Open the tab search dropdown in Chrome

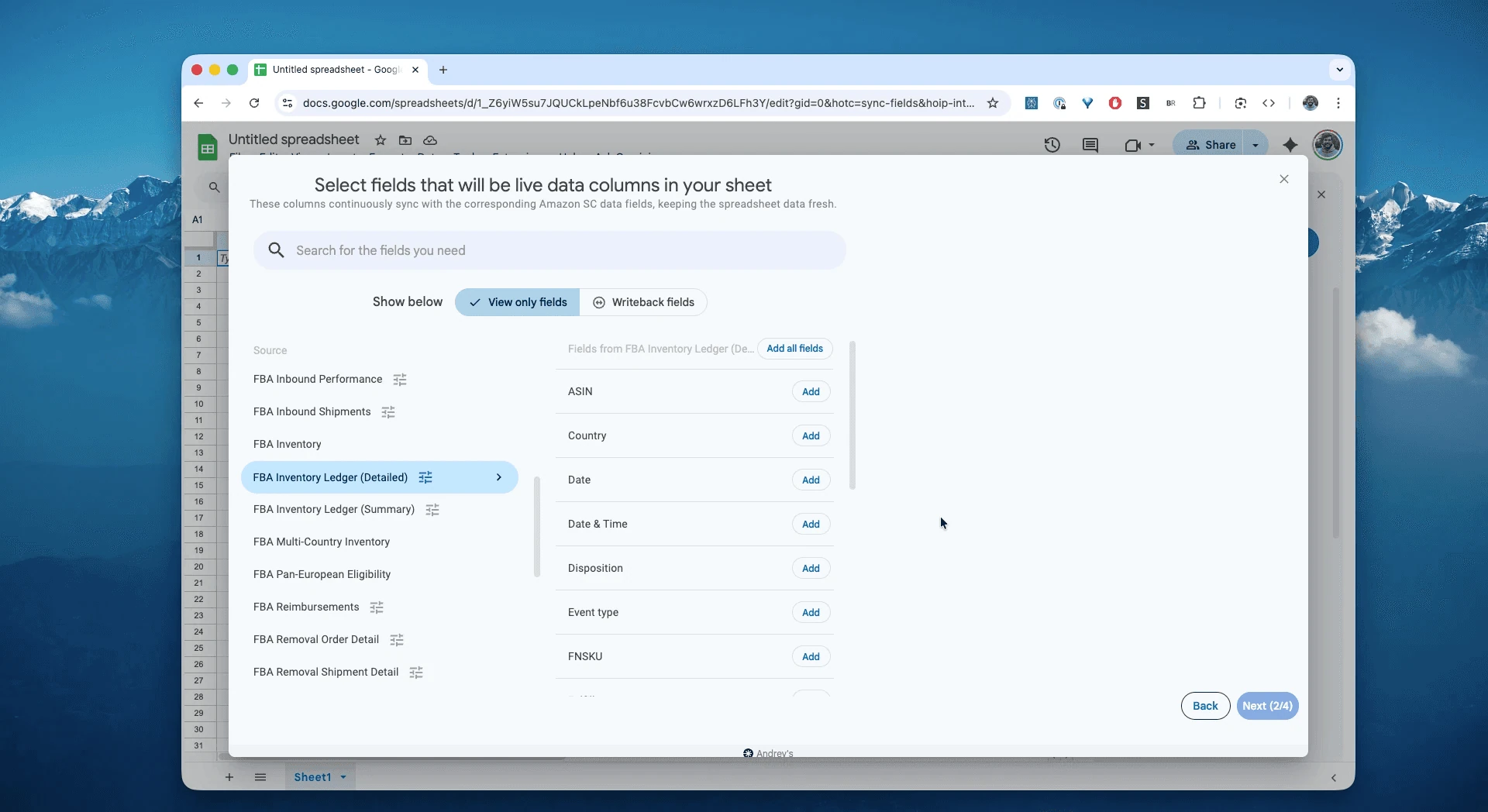point(1340,70)
